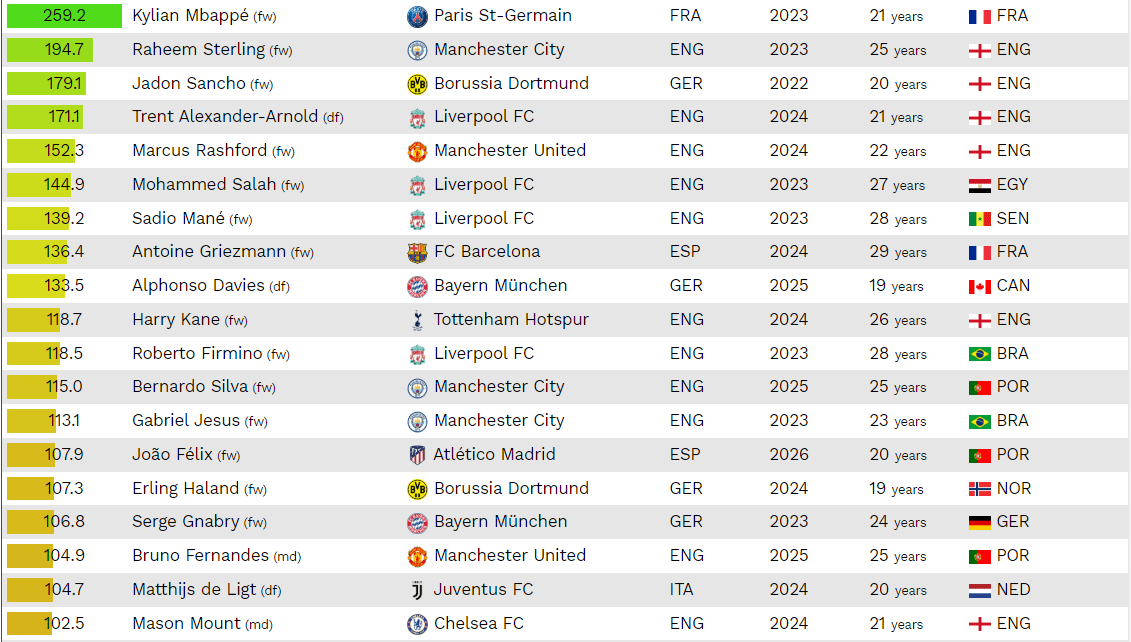Click João Félix's 2026 contract year
Viewport: 1131px width, 642px height.
[789, 455]
